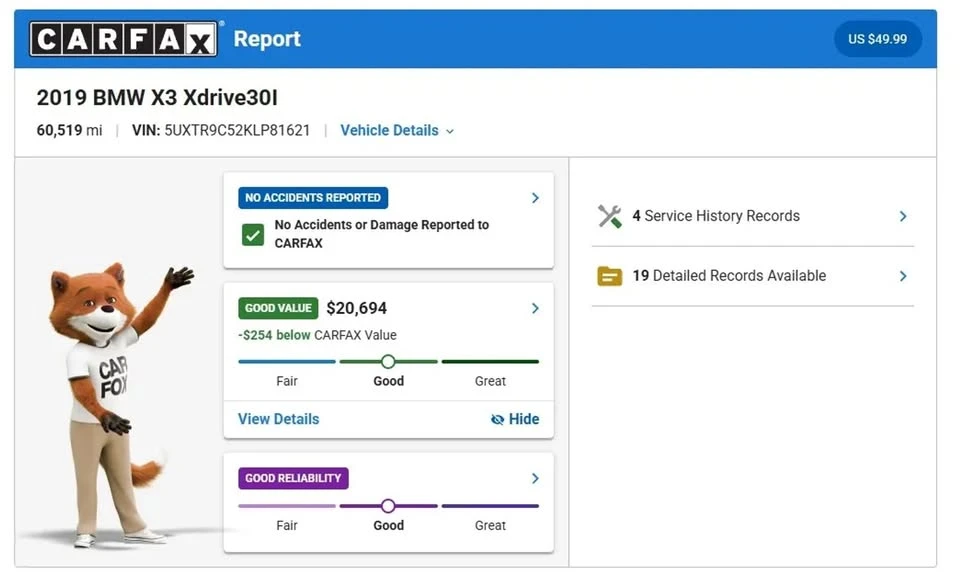Click the 60,519 mi mileage text
960x572 pixels.
[x=69, y=130]
